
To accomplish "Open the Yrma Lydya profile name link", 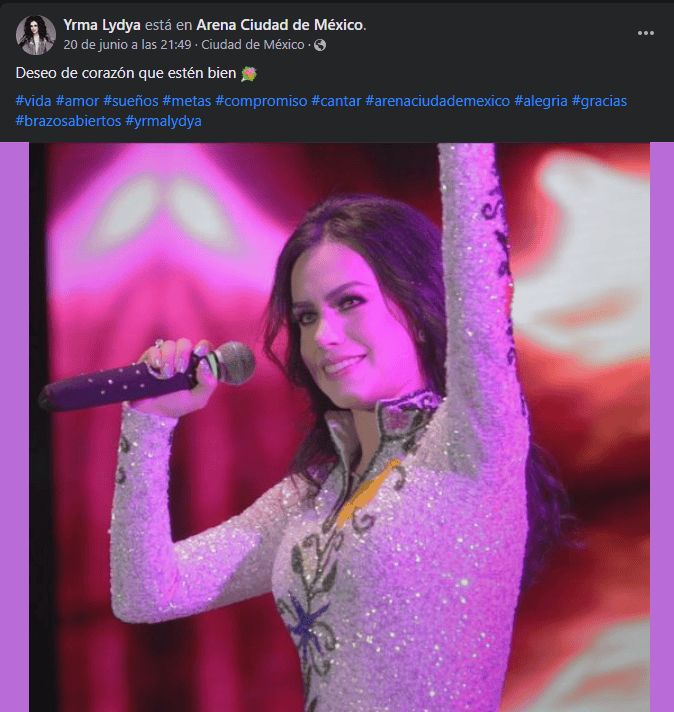I will 102,24.
